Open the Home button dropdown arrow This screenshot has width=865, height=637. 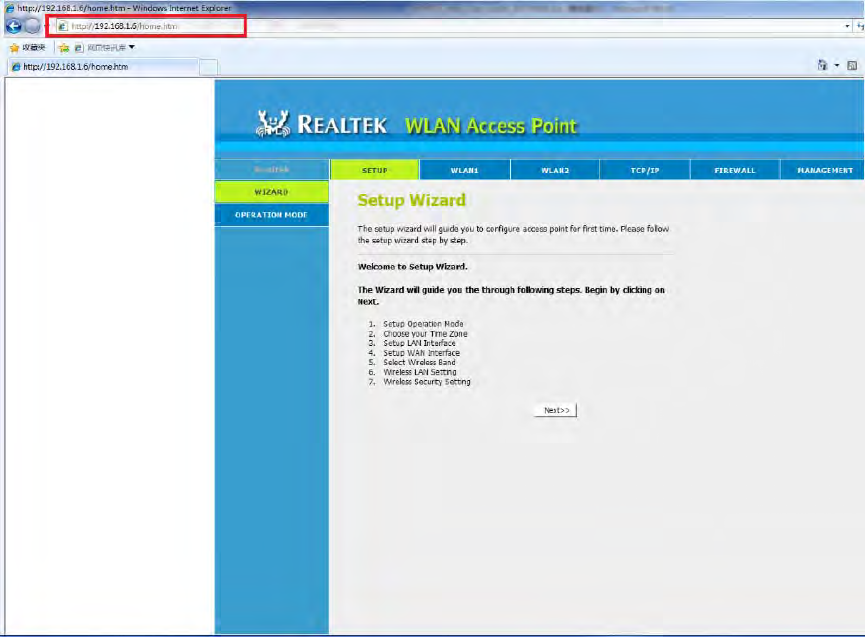tap(836, 65)
